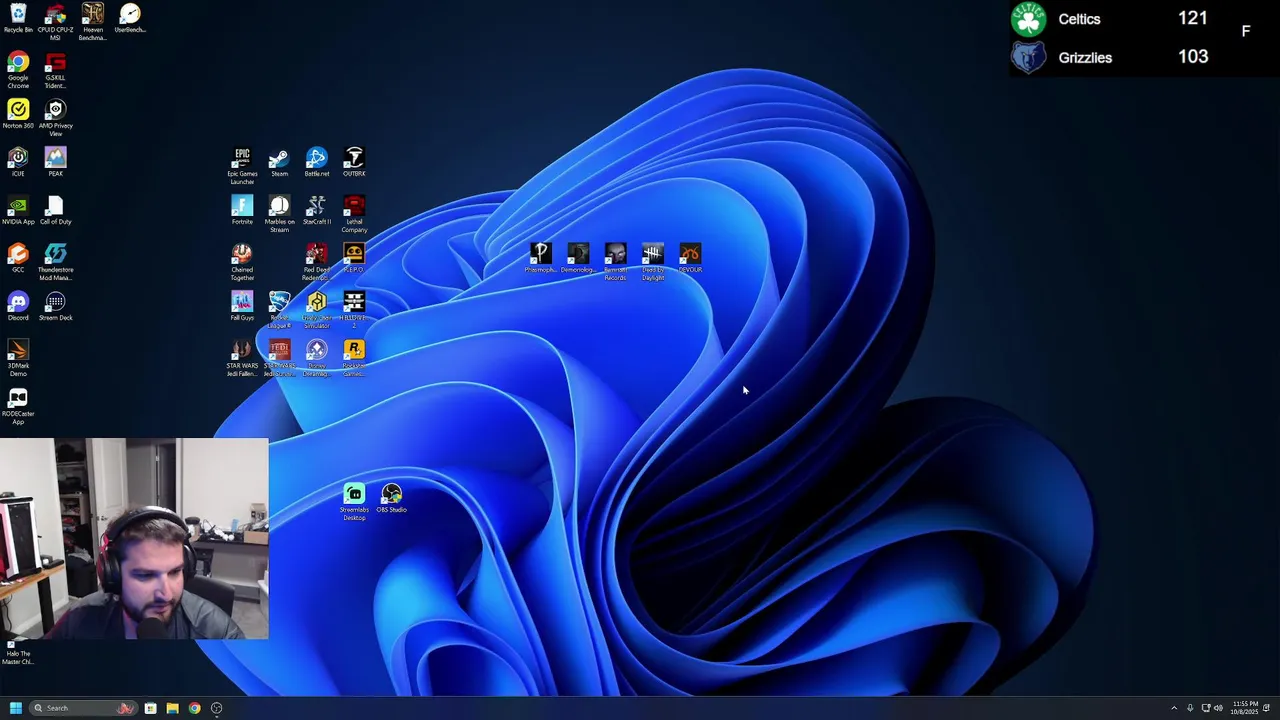Open the Recycle Bin desktop icon
The height and width of the screenshot is (720, 1280).
18,18
